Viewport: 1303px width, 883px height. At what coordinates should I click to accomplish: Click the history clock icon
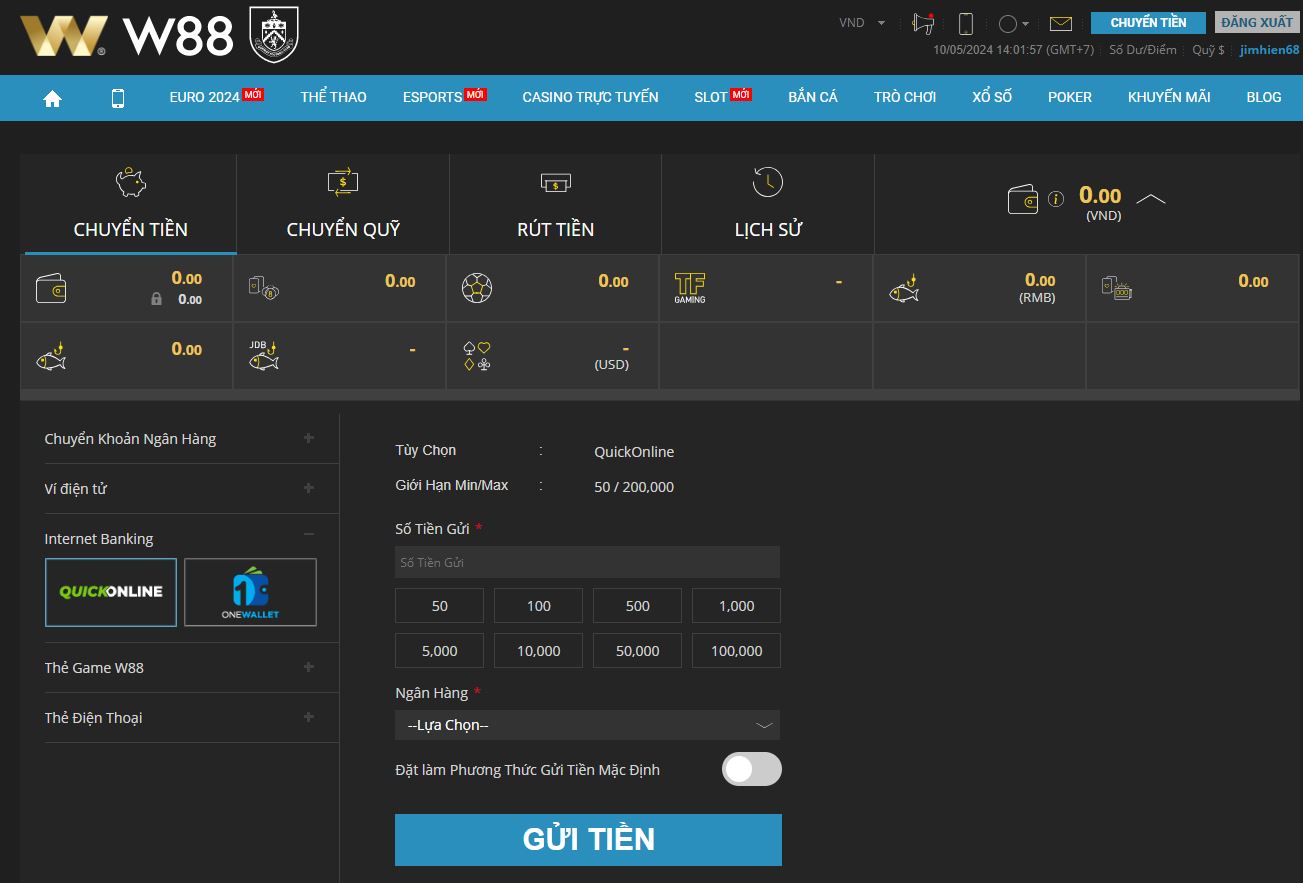tap(767, 181)
